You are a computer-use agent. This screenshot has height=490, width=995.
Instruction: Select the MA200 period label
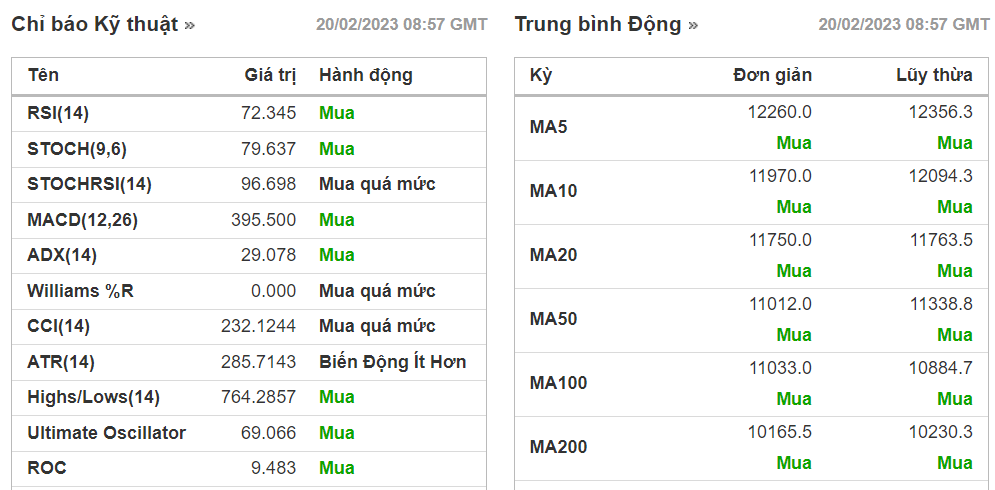click(x=558, y=447)
